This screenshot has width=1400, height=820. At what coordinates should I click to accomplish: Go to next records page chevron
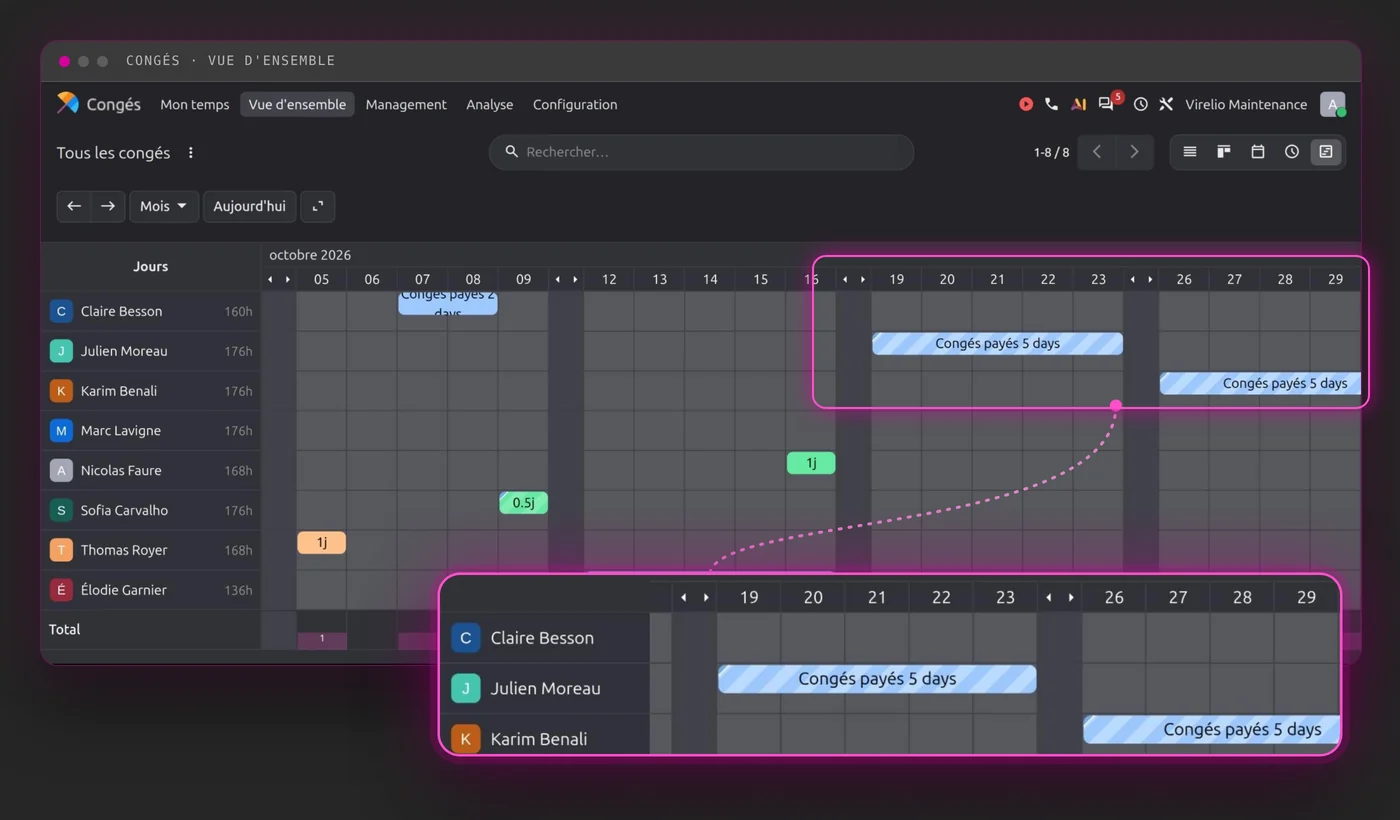(1134, 152)
